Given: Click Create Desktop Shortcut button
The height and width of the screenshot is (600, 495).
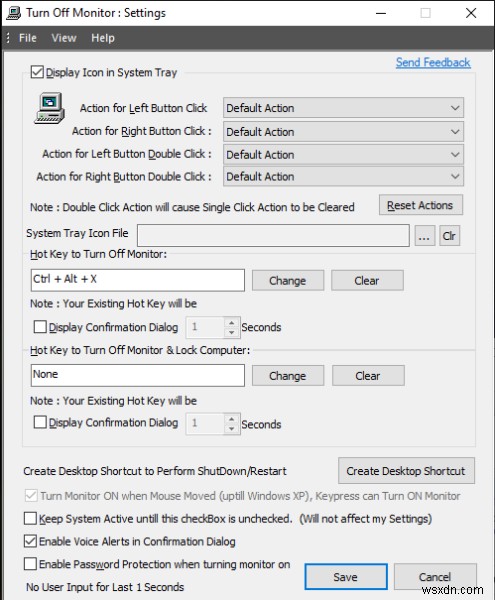Looking at the screenshot, I should point(406,471).
